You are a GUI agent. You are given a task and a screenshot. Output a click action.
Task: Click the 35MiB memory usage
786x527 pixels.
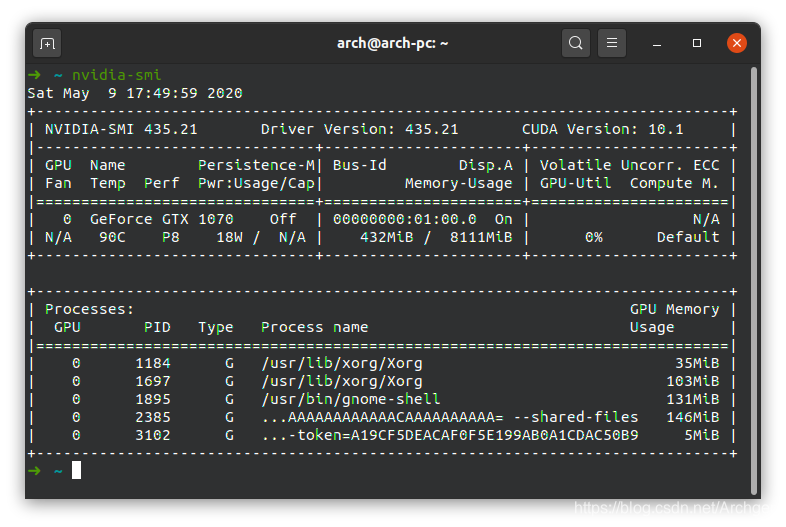[697, 364]
